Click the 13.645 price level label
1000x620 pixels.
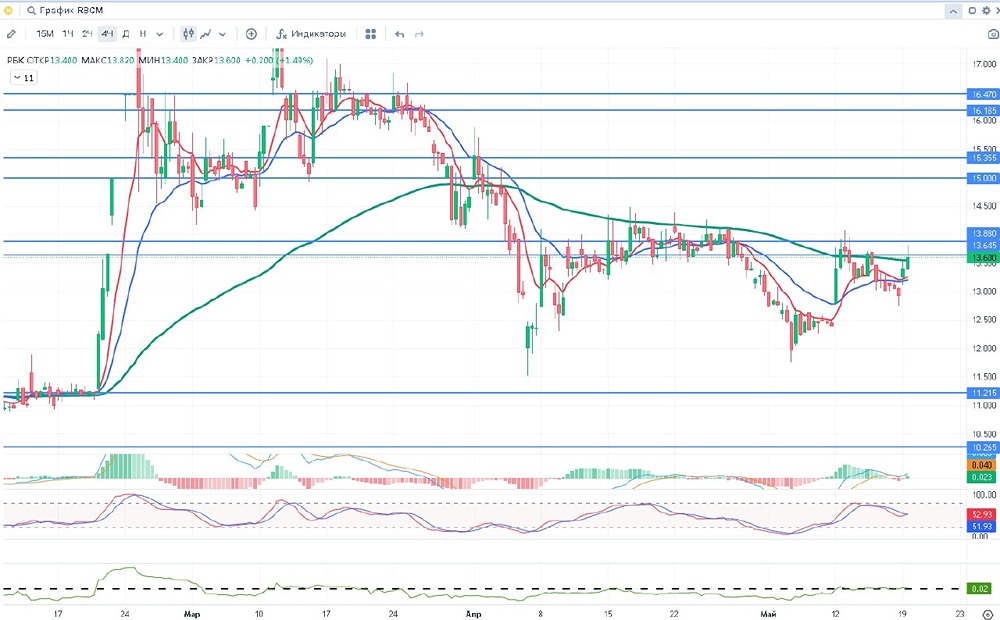click(983, 246)
